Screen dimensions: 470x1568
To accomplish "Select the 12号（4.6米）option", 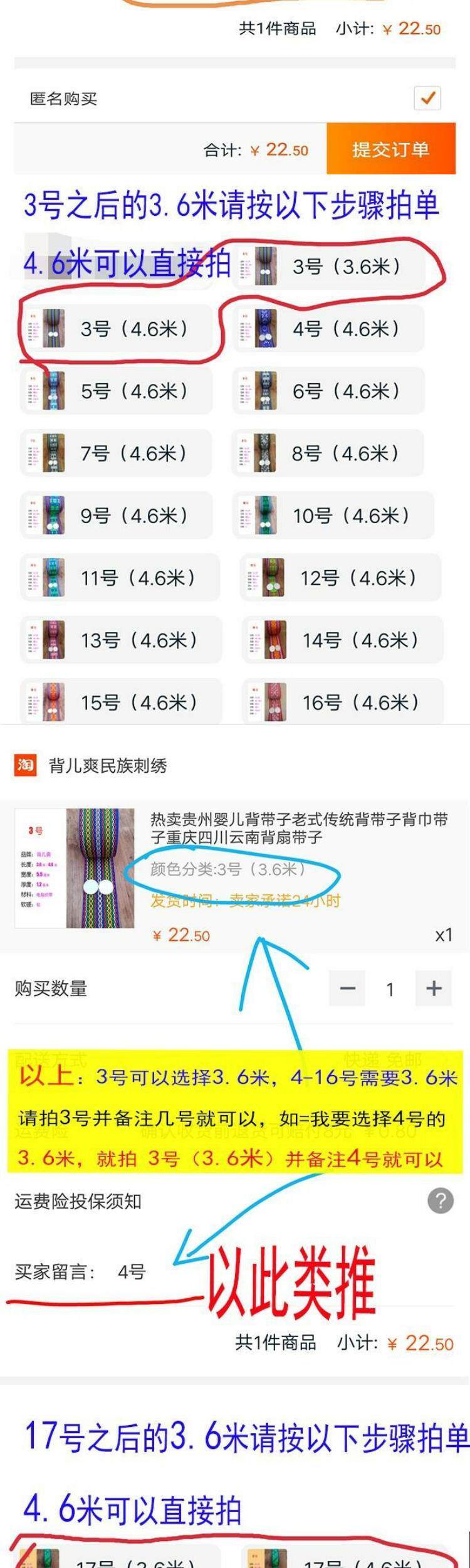I will pyautogui.click(x=341, y=578).
